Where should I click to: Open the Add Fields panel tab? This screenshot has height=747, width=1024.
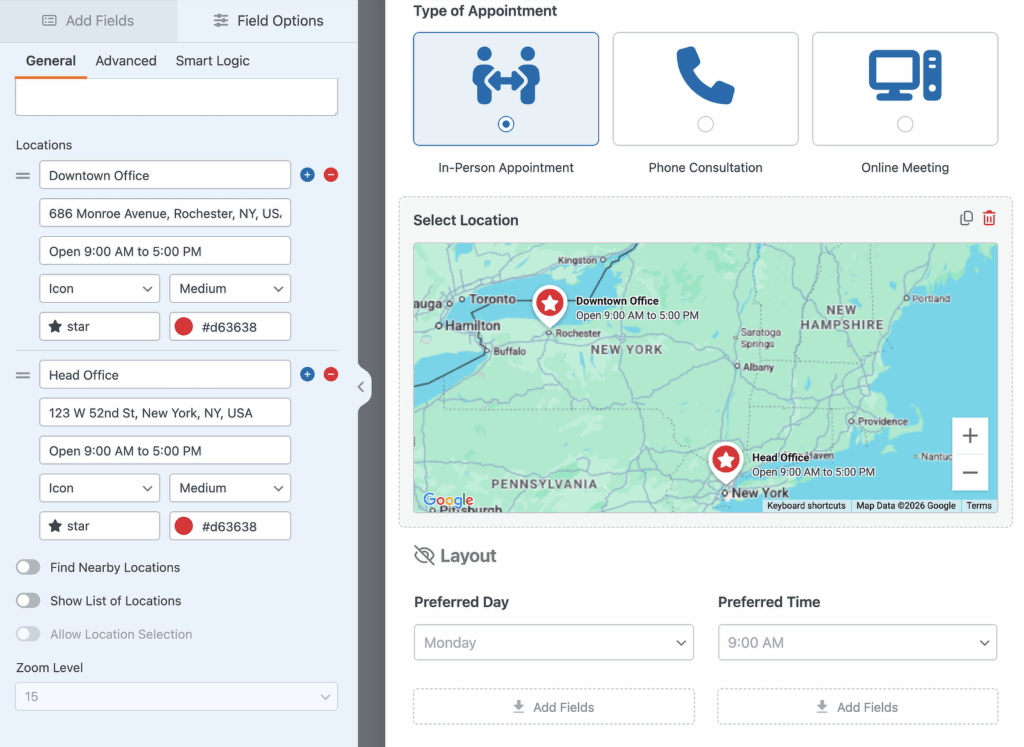pos(88,20)
